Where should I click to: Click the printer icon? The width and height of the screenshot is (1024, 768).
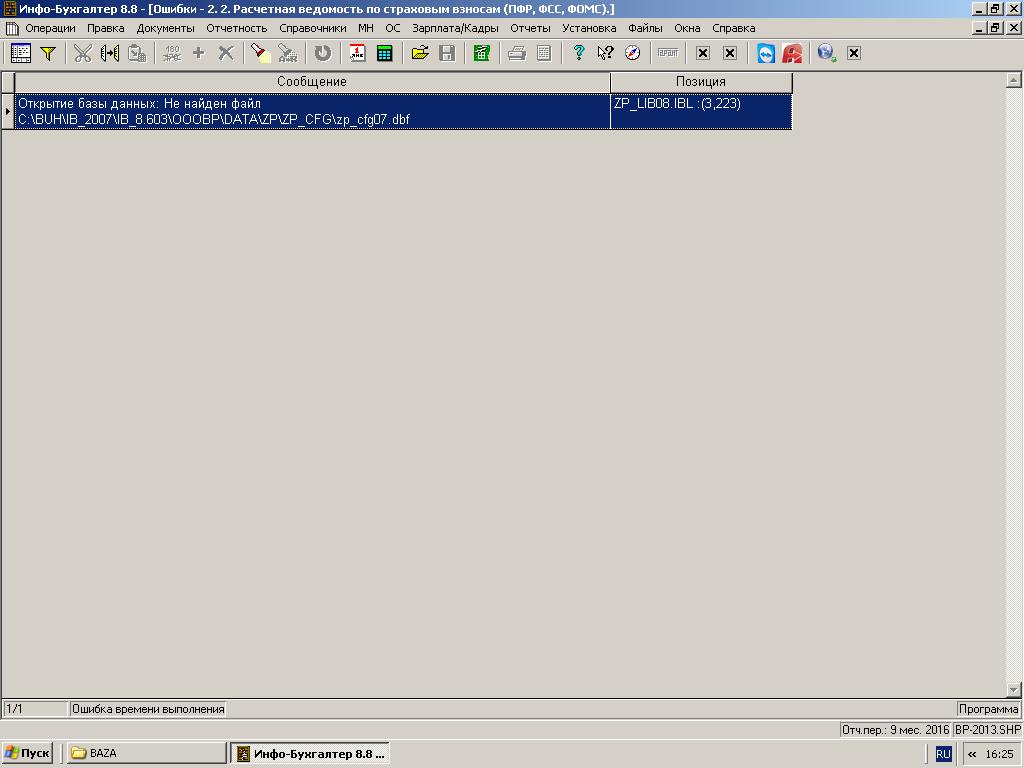[x=517, y=53]
